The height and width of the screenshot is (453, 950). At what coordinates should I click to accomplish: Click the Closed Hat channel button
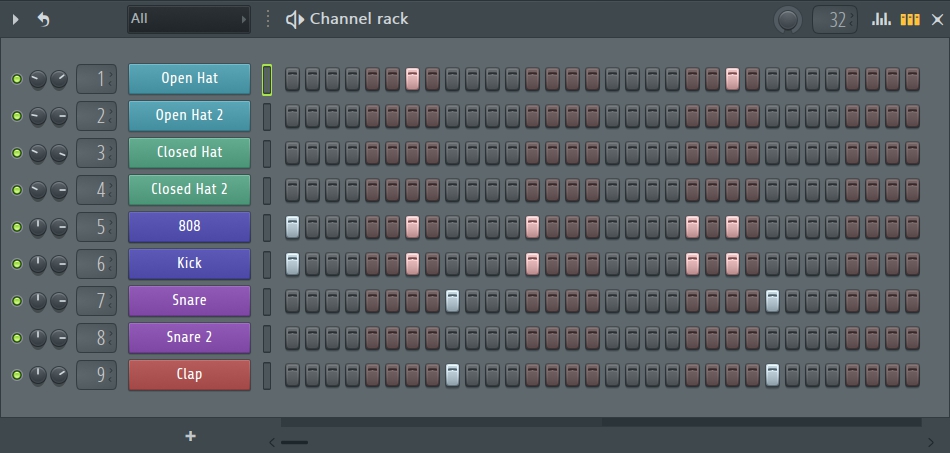189,153
